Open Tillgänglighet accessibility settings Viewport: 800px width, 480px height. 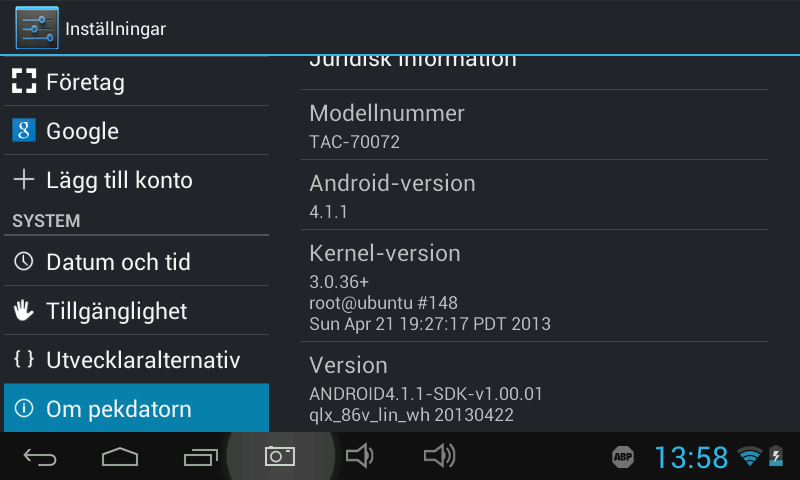(136, 311)
